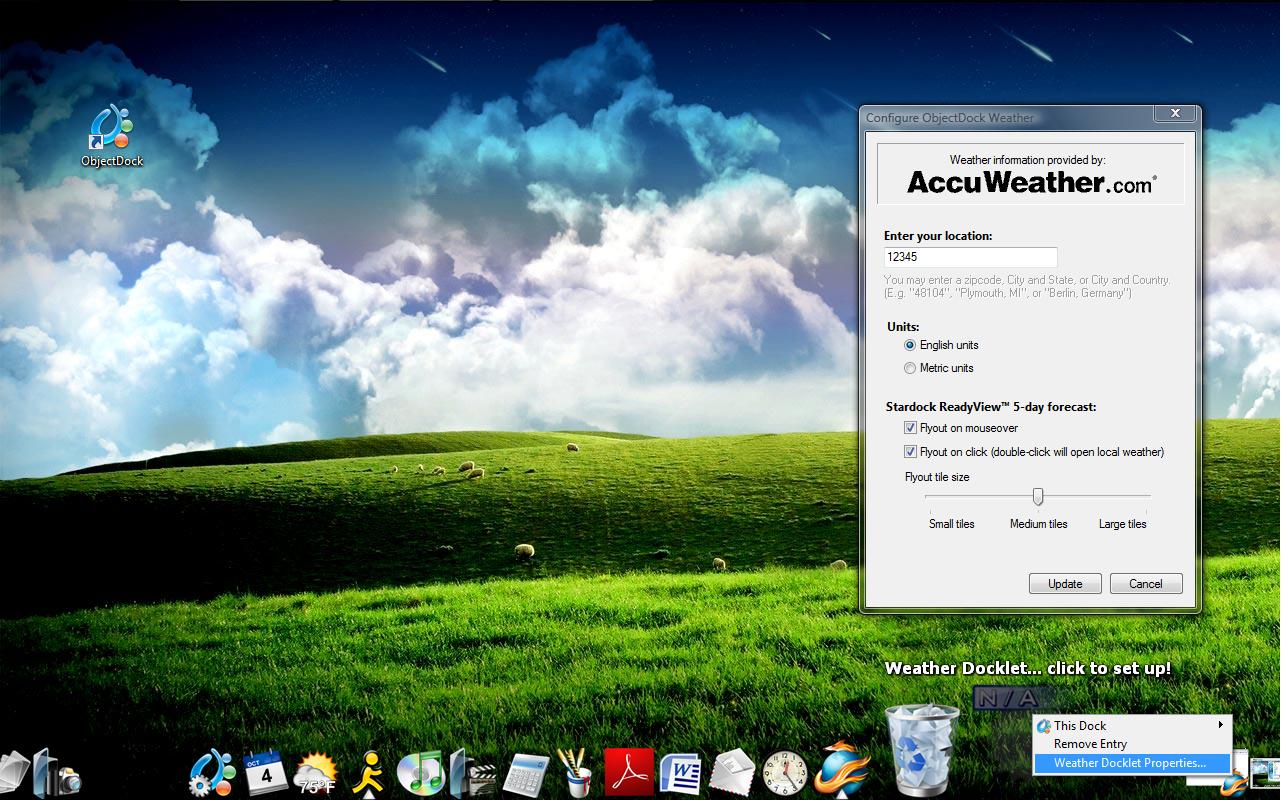The height and width of the screenshot is (800, 1282).
Task: Open Weather Docklet Properties menu entry
Action: (1131, 763)
